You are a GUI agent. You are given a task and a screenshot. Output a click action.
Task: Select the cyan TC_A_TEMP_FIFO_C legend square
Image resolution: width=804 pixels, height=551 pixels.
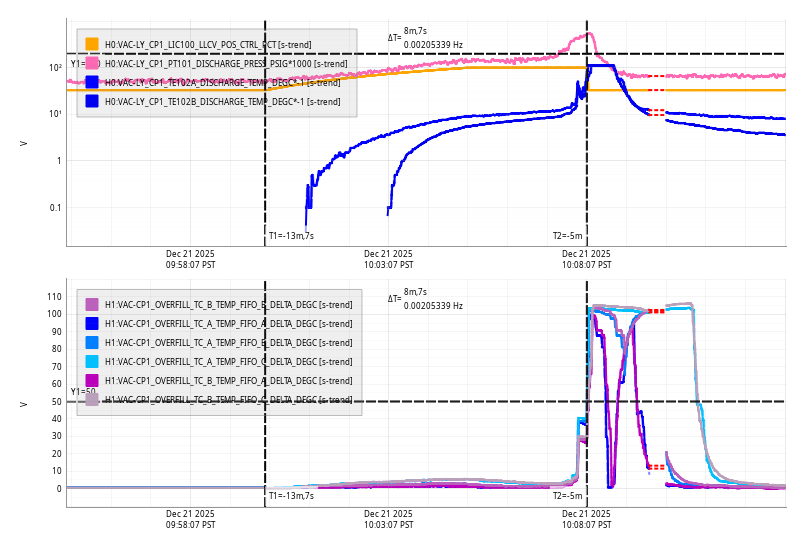coord(92,361)
